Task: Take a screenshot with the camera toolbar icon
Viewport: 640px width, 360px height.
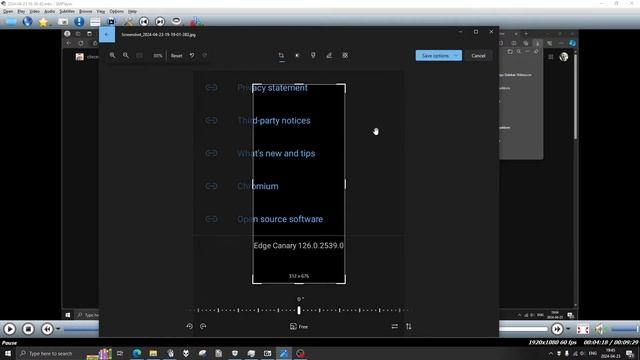Action: [63, 22]
